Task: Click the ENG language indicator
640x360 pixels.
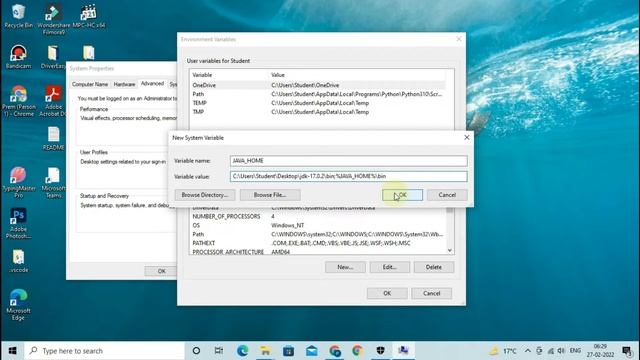Action: point(575,351)
